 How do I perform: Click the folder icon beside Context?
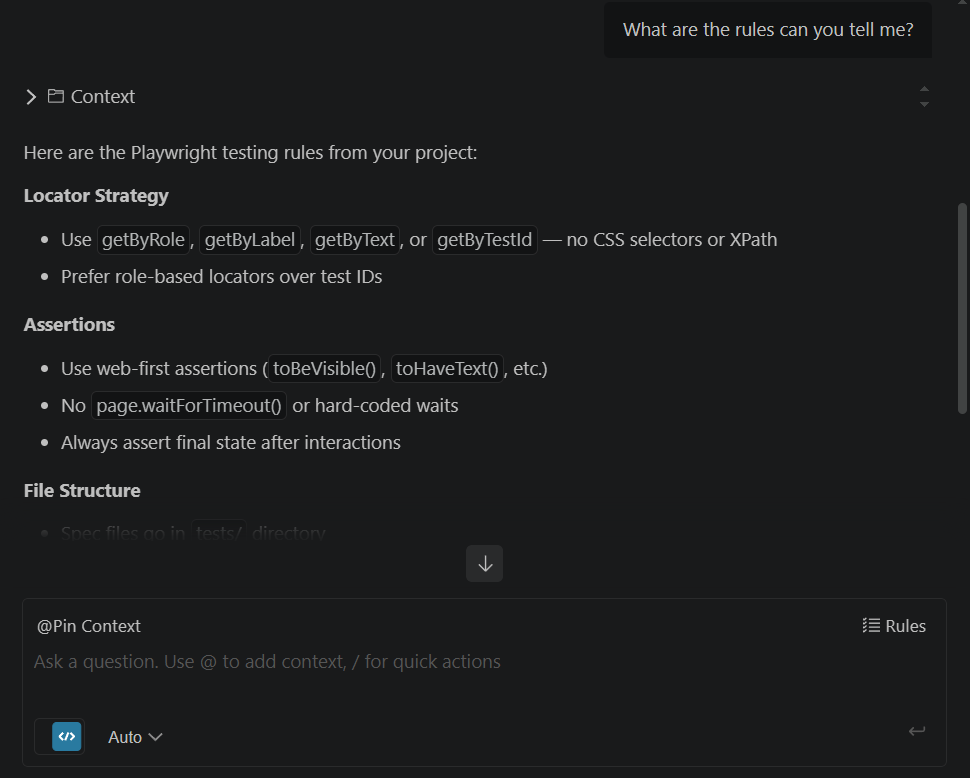56,97
